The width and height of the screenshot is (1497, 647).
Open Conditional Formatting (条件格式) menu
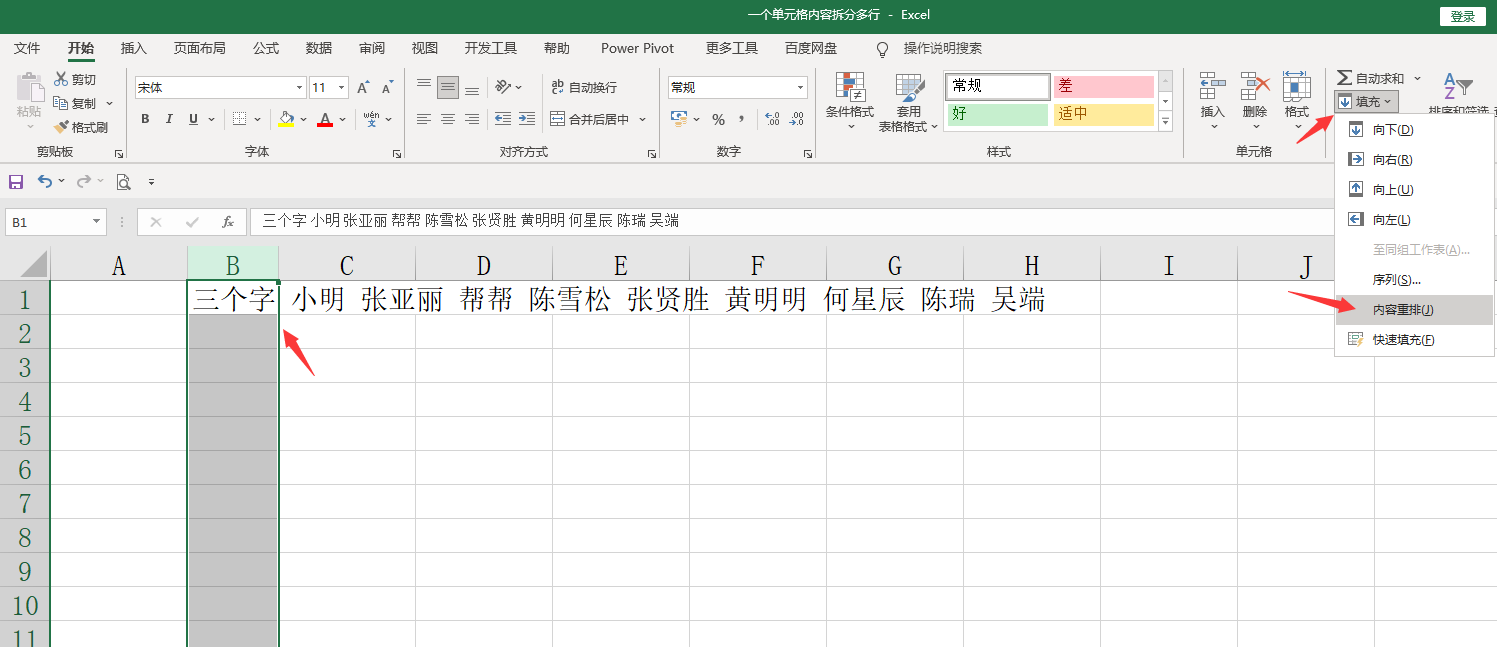[x=850, y=101]
